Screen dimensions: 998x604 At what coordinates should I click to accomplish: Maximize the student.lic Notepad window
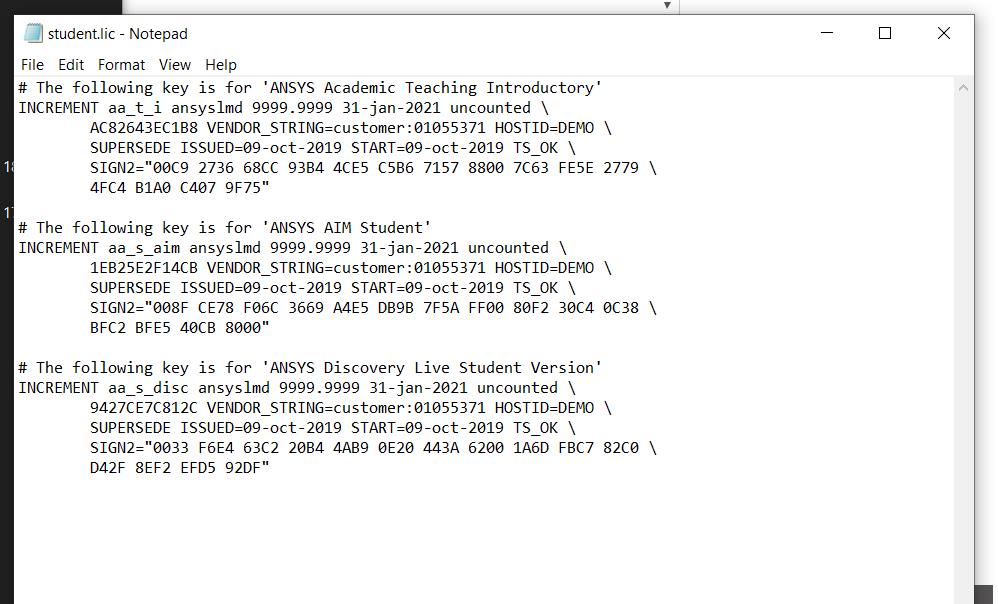click(885, 33)
